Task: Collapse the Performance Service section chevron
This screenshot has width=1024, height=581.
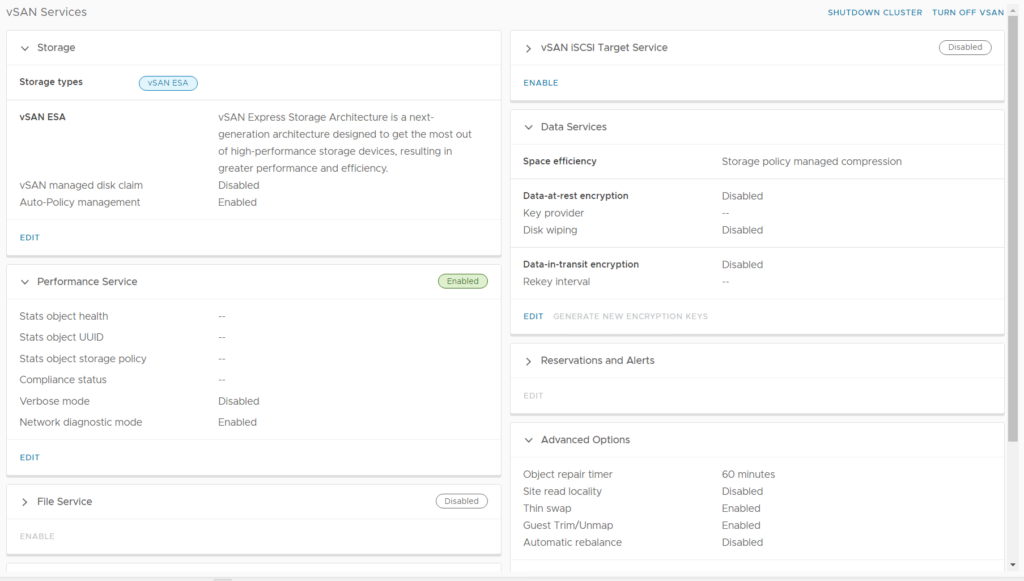Action: tap(25, 282)
